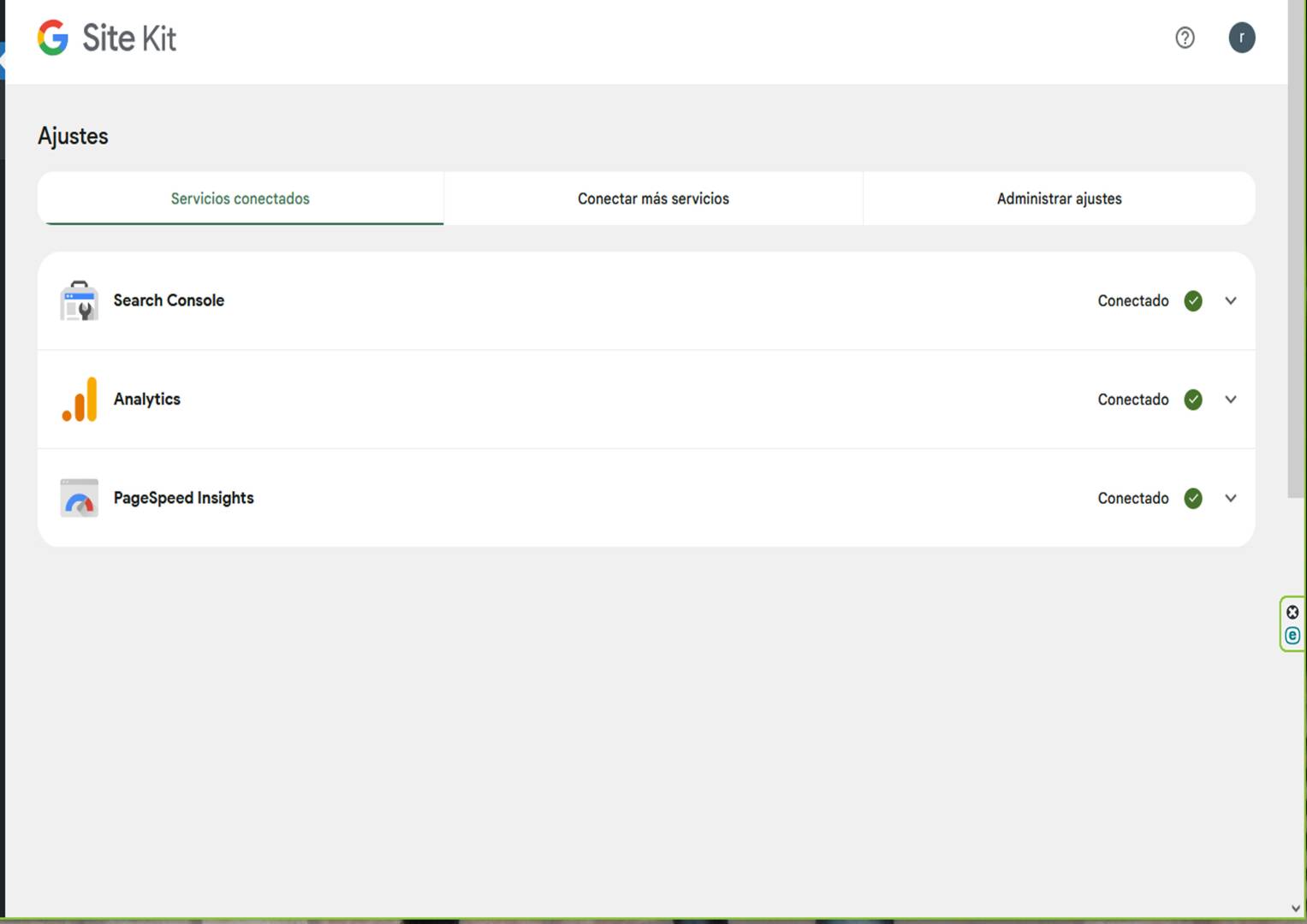Click Search Console green connected checkmark

pos(1193,301)
